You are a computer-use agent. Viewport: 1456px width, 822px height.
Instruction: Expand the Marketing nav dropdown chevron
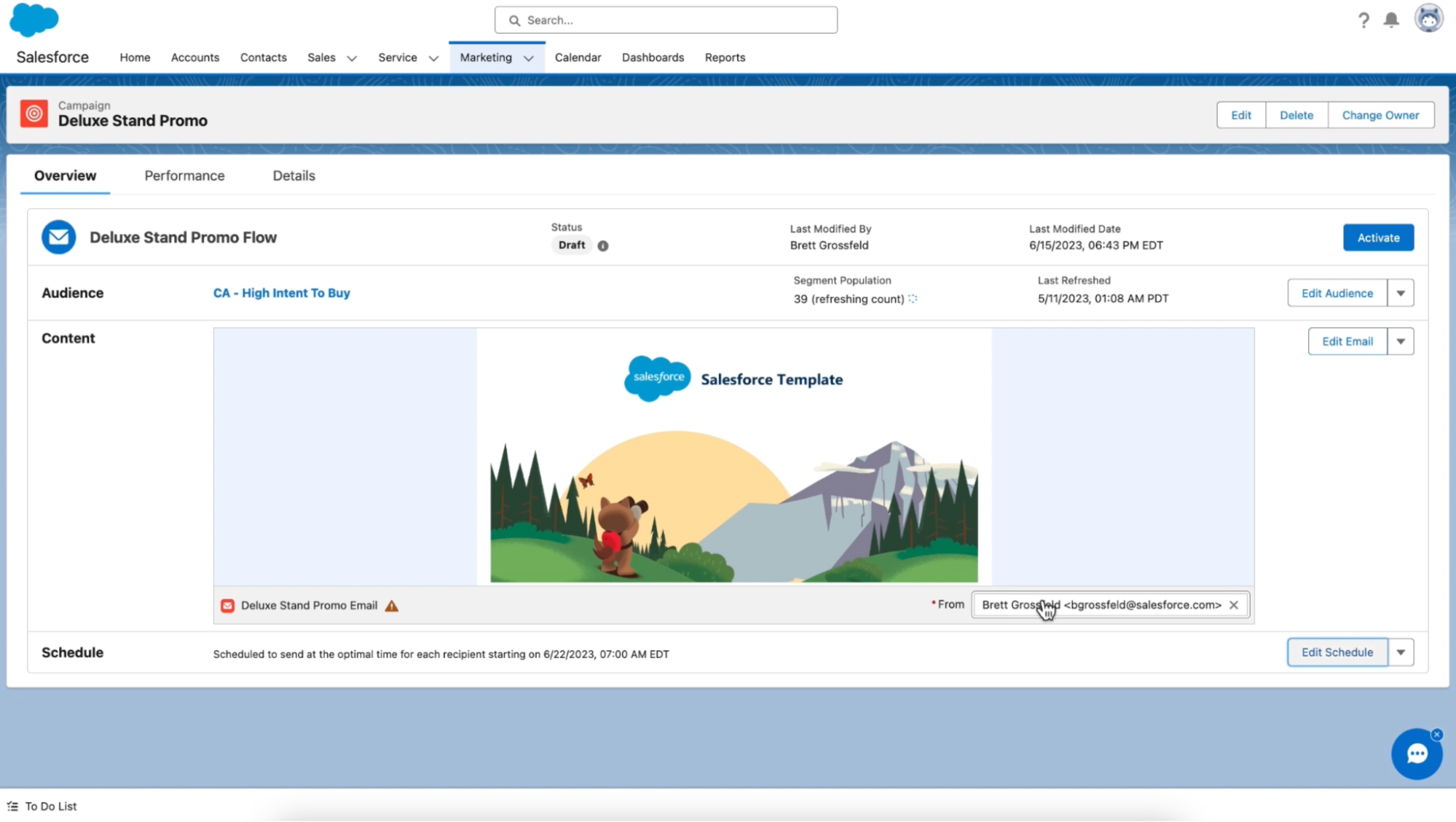[x=529, y=58]
